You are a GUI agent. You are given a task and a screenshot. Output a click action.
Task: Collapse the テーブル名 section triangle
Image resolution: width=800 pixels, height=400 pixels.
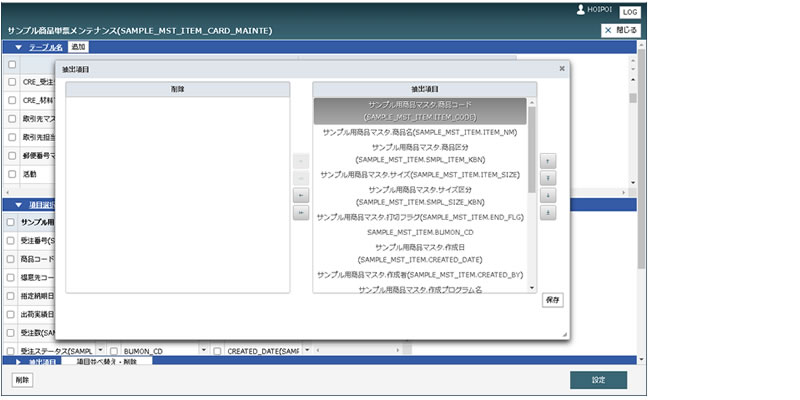tap(19, 47)
